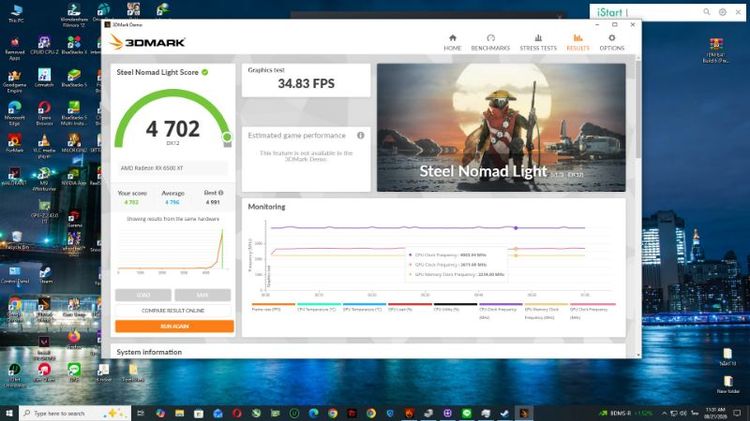
Task: Open the VLC media player desktop shortcut
Action: [x=44, y=146]
